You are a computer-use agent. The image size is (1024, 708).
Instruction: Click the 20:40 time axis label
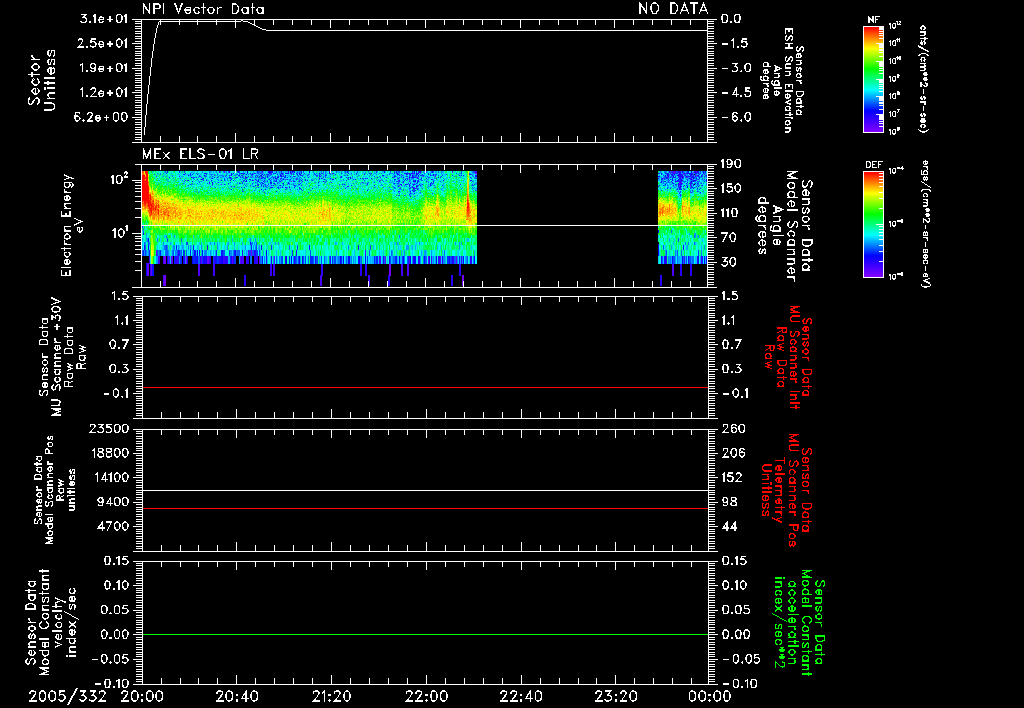coord(236,696)
